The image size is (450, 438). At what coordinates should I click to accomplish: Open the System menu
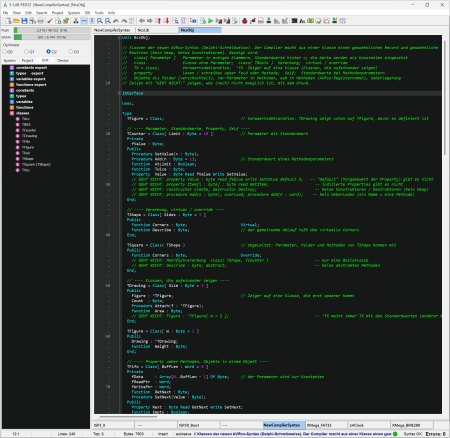(x=74, y=13)
